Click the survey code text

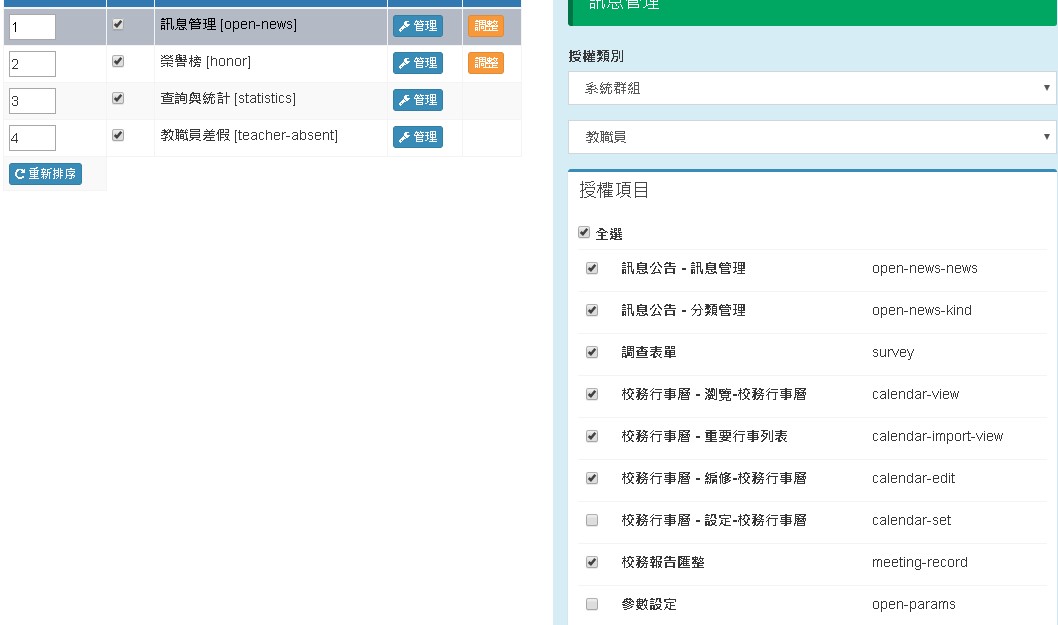(x=893, y=352)
